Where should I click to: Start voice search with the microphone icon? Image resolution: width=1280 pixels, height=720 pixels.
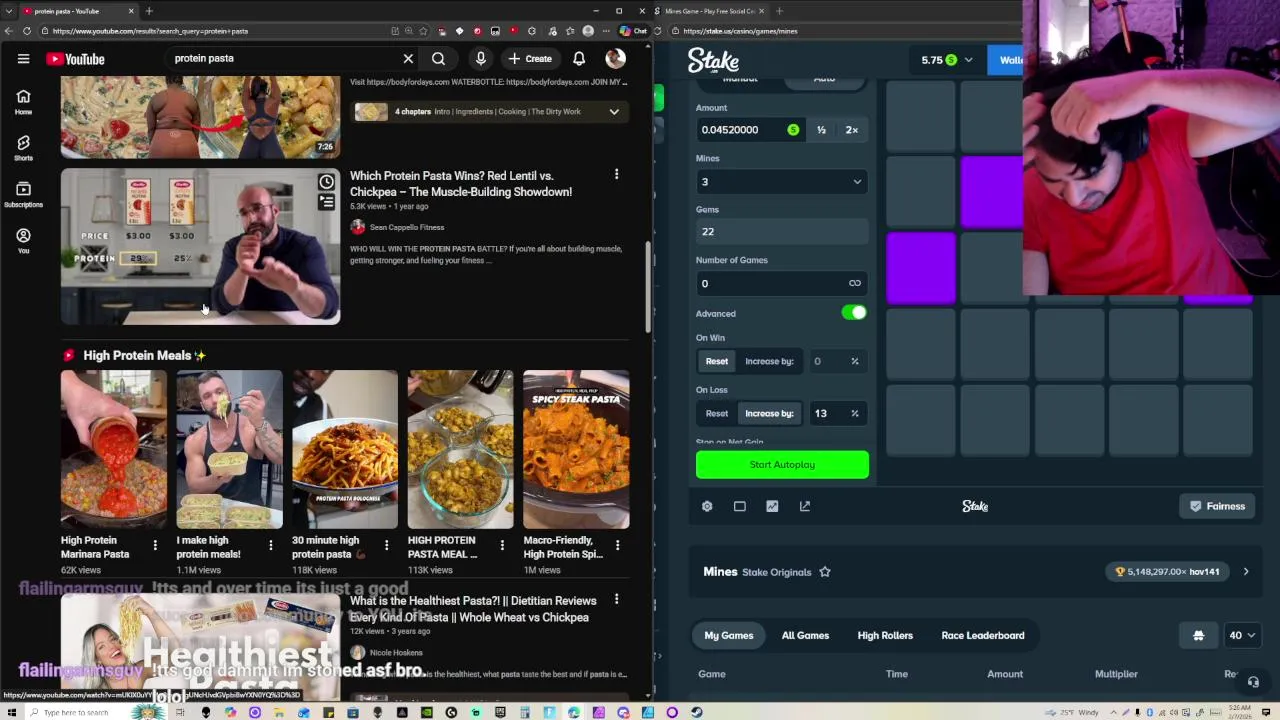[481, 59]
